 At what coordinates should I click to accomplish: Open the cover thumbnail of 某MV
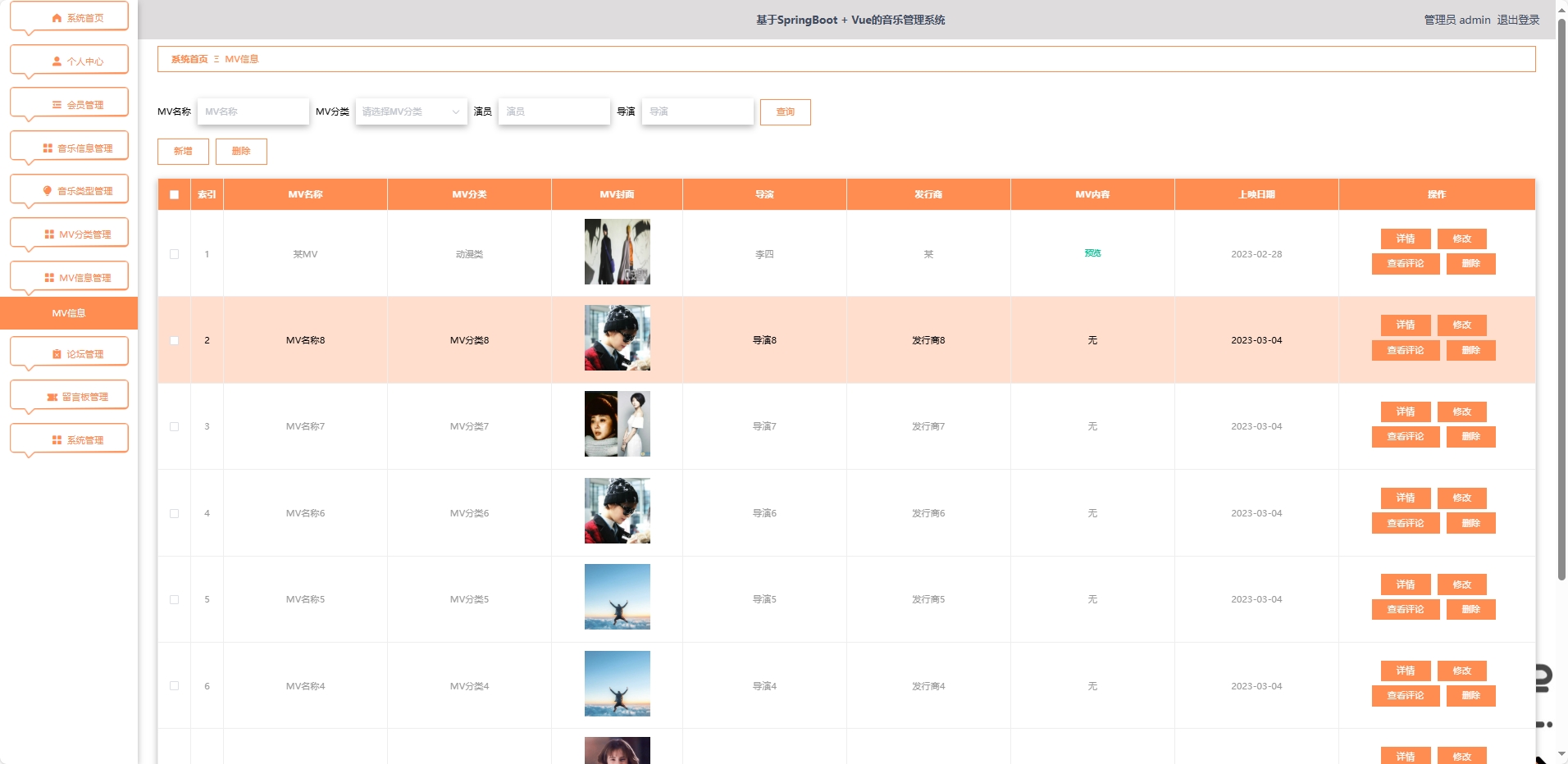618,252
